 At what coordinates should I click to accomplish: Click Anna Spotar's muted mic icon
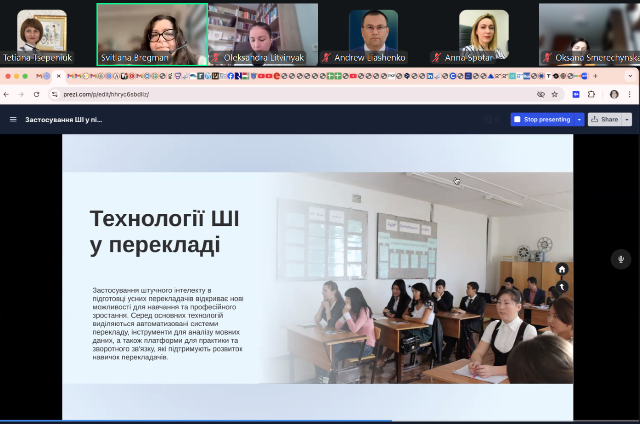pyautogui.click(x=437, y=58)
